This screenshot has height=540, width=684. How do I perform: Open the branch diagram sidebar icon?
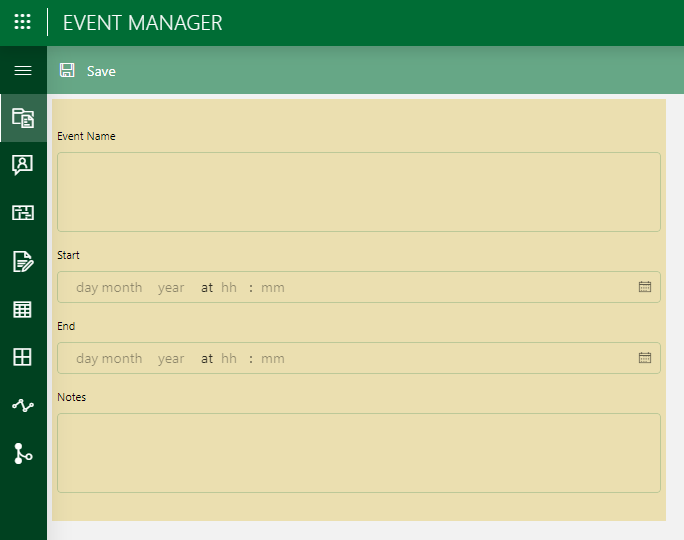[23, 454]
